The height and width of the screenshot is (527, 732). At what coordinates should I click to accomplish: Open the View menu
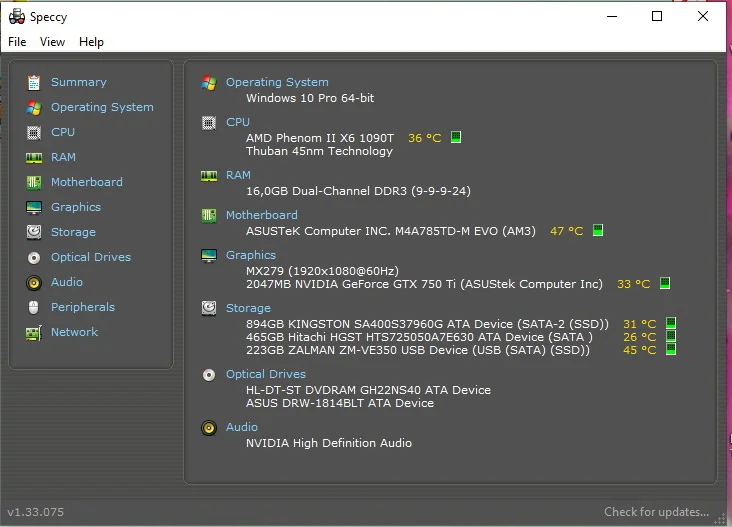coord(52,42)
